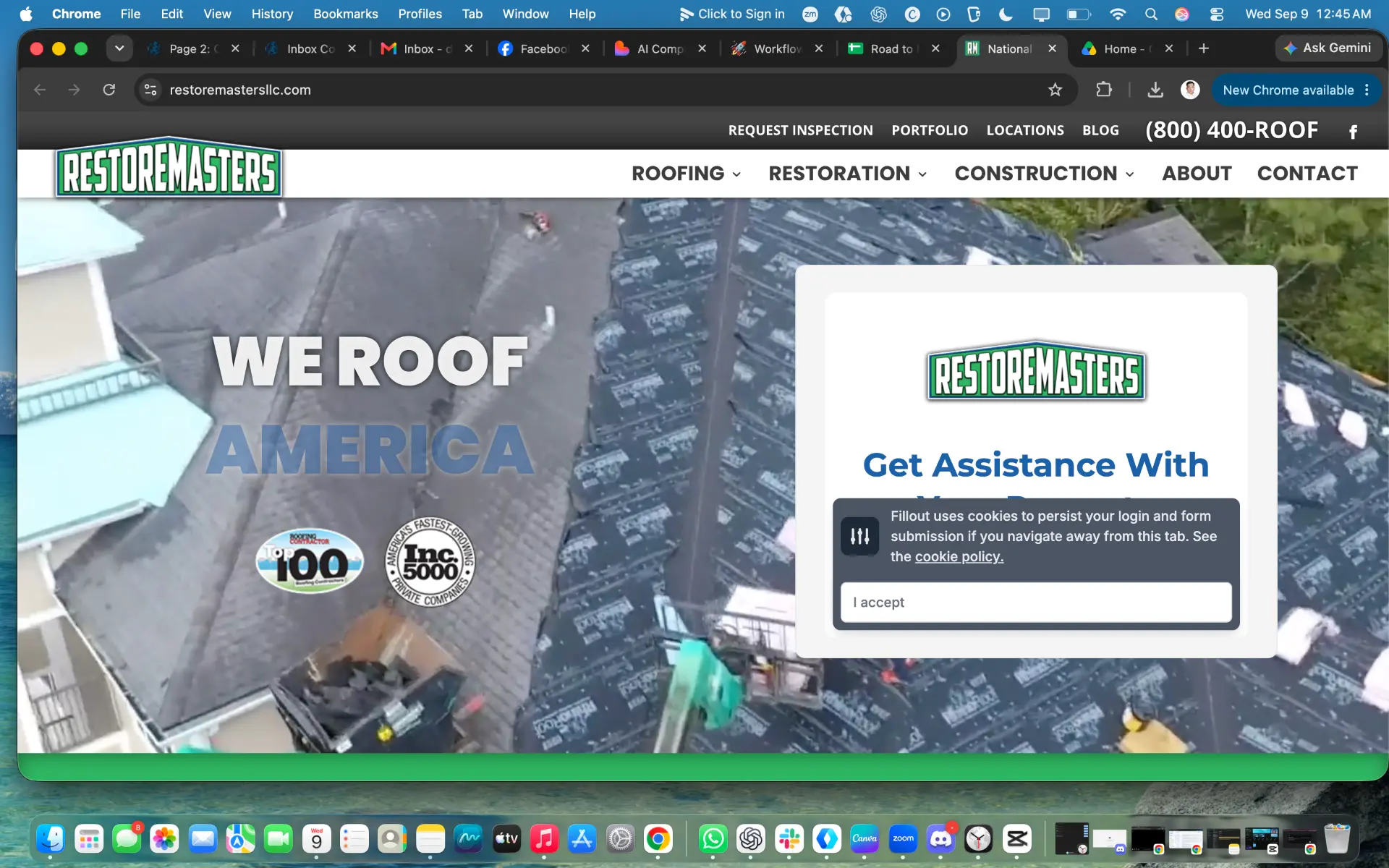Open Control Center in the menu bar
1389x868 pixels.
tap(1216, 14)
